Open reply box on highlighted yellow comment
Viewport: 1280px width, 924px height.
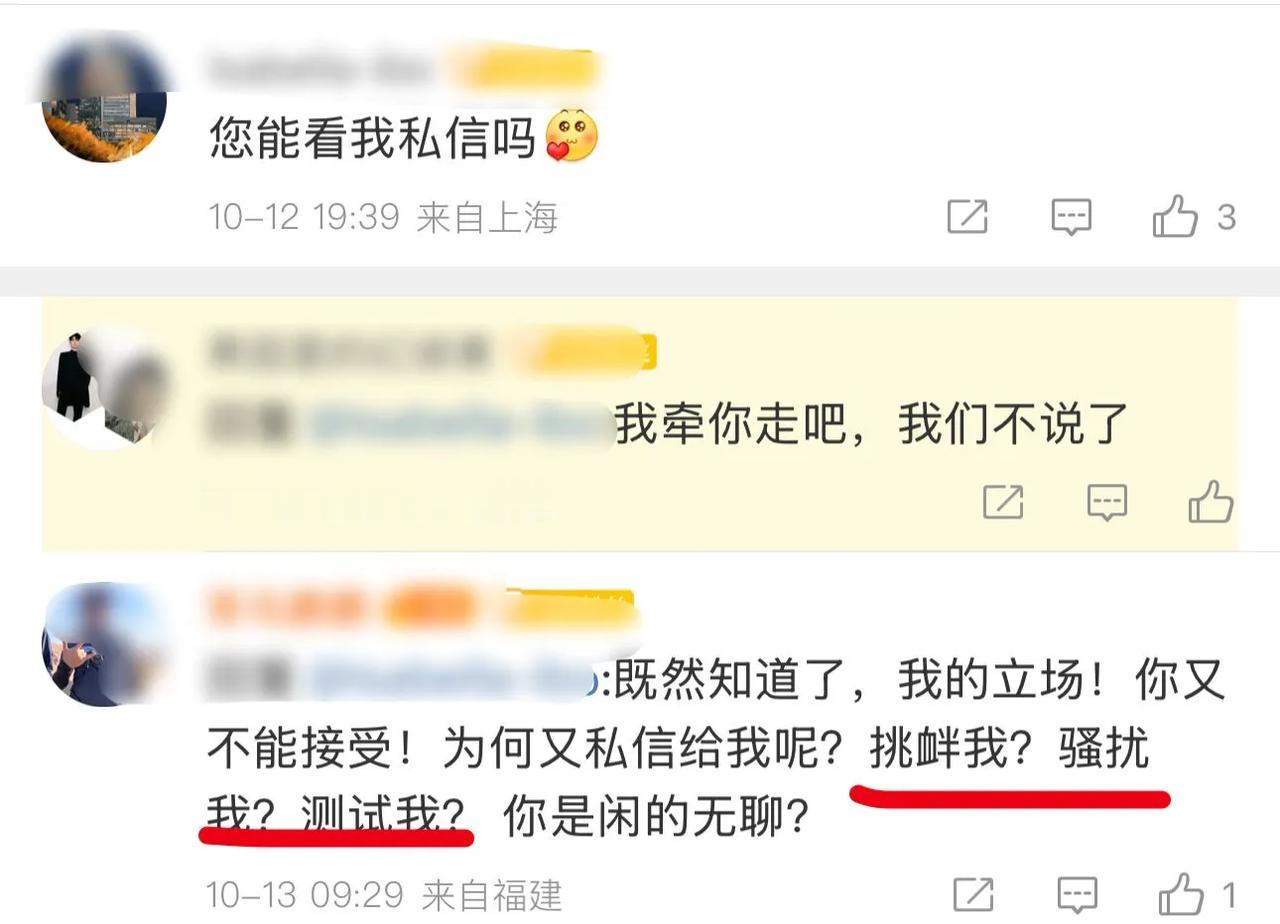(1107, 502)
